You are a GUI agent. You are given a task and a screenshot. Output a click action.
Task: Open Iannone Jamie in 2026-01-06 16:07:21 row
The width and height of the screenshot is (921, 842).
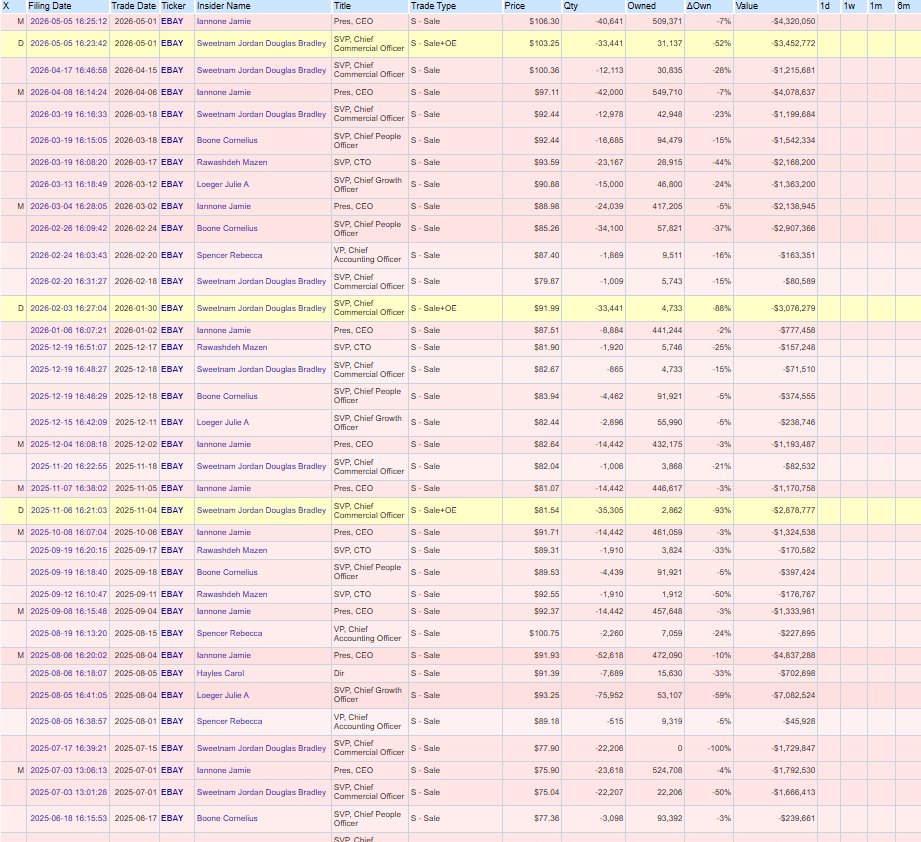click(x=224, y=330)
